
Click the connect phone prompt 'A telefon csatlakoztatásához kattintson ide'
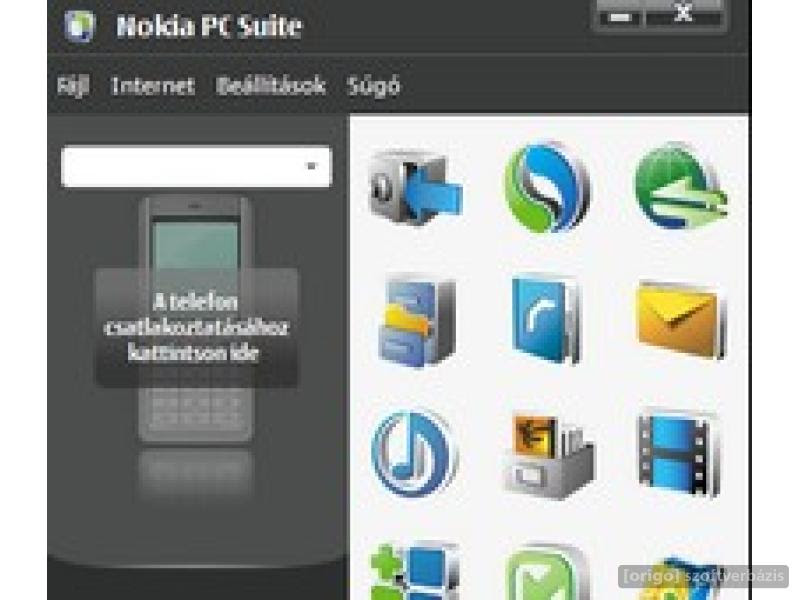(196, 328)
